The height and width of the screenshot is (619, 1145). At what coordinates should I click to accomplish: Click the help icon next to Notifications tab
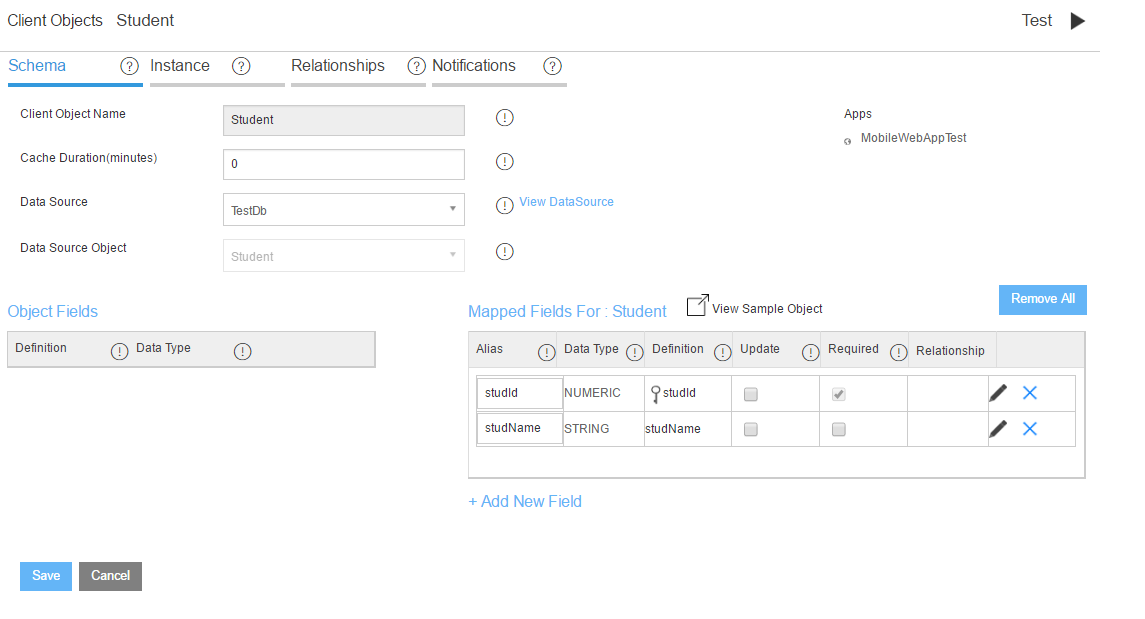(552, 66)
